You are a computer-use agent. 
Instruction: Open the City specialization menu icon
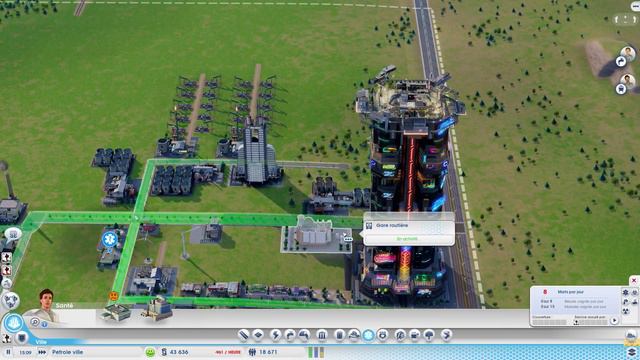[447, 335]
